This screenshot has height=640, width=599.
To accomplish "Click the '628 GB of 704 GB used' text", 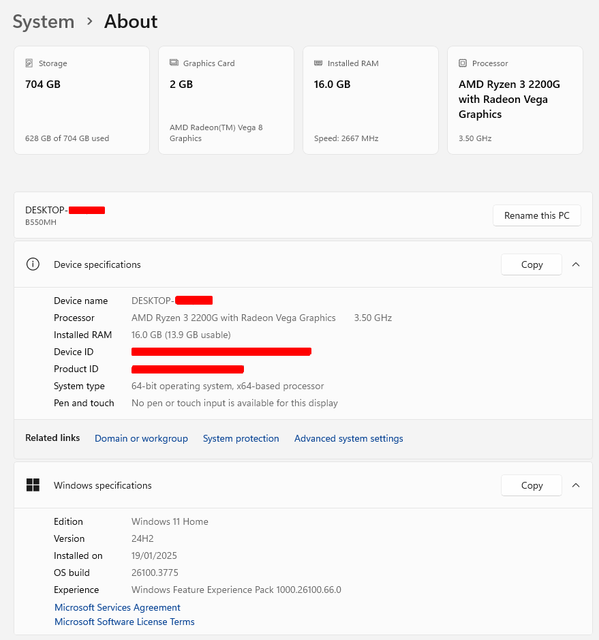I will (67, 138).
